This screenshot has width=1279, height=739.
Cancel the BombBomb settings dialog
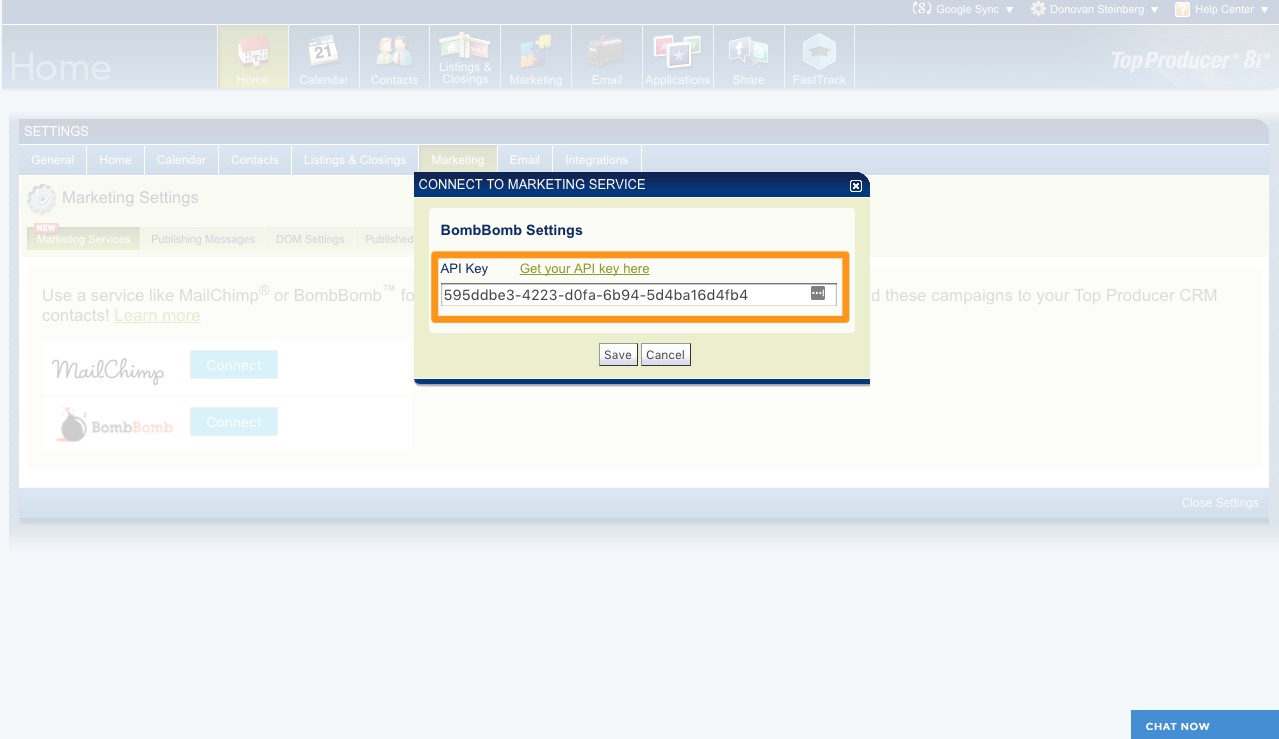click(x=665, y=355)
